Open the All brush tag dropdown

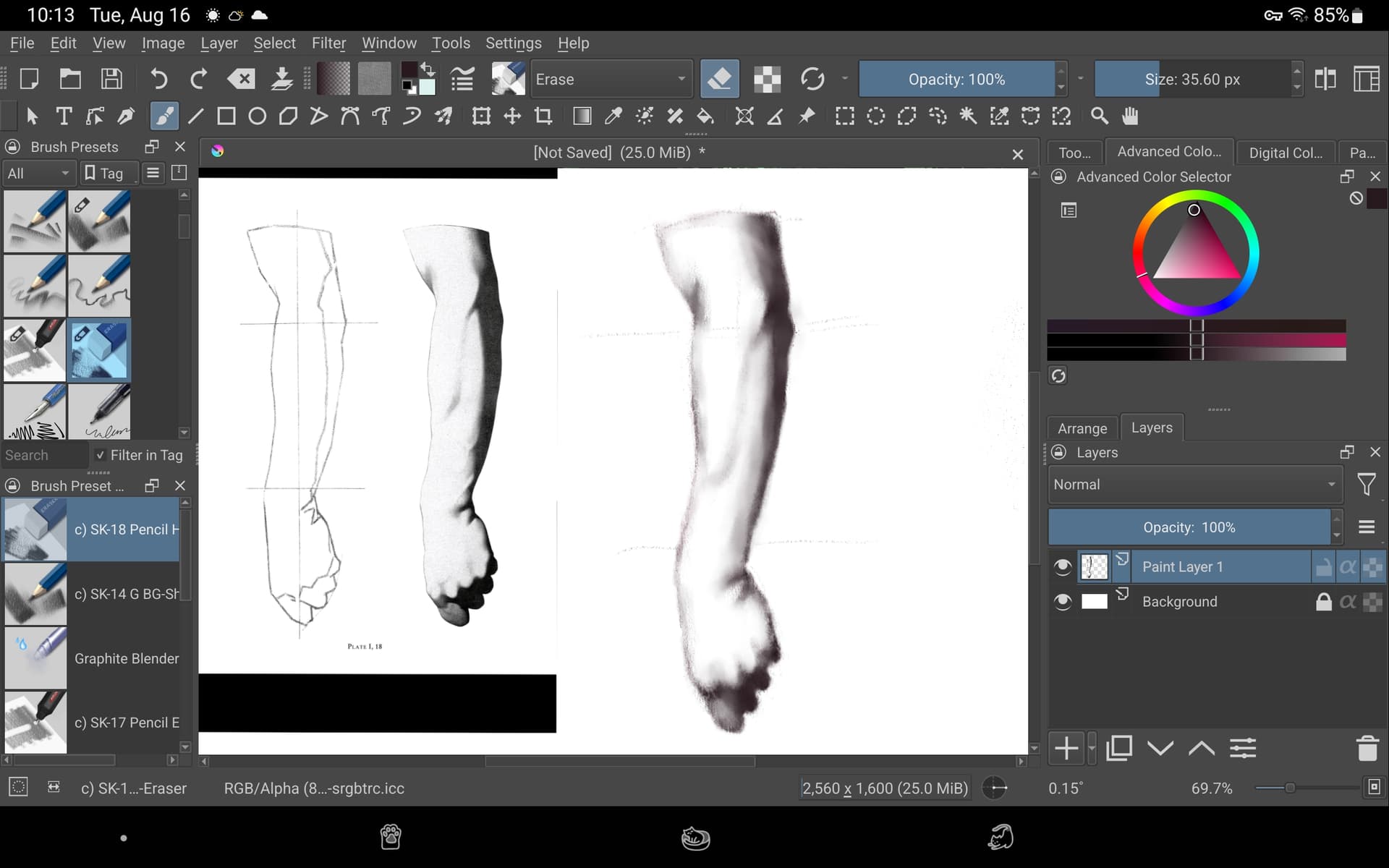38,174
